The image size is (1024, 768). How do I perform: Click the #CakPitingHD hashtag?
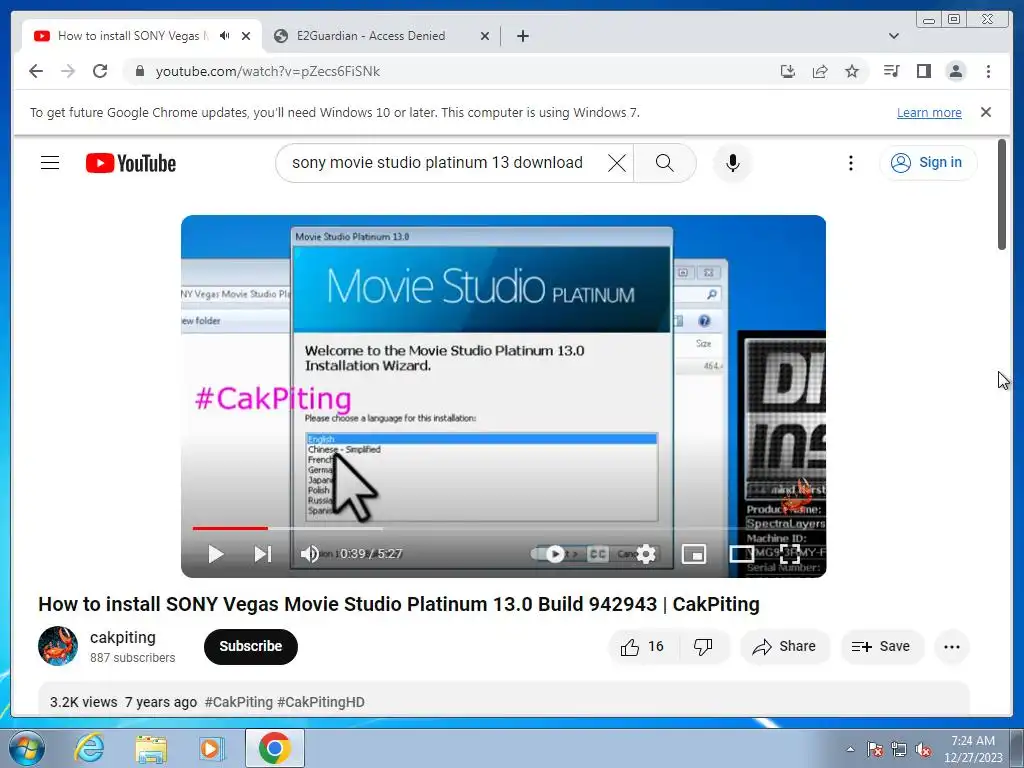[x=321, y=702]
